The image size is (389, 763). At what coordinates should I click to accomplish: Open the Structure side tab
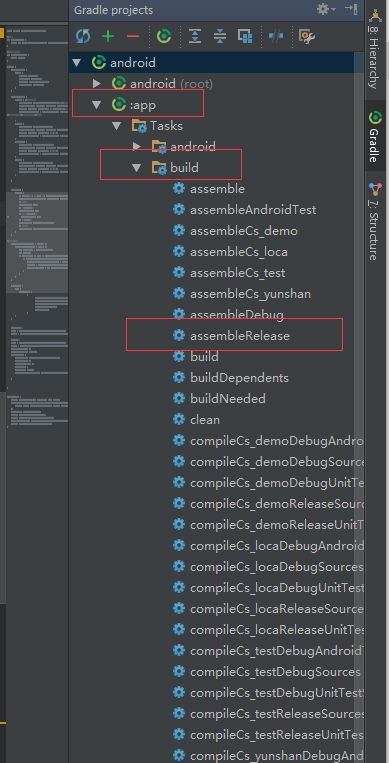(x=374, y=221)
